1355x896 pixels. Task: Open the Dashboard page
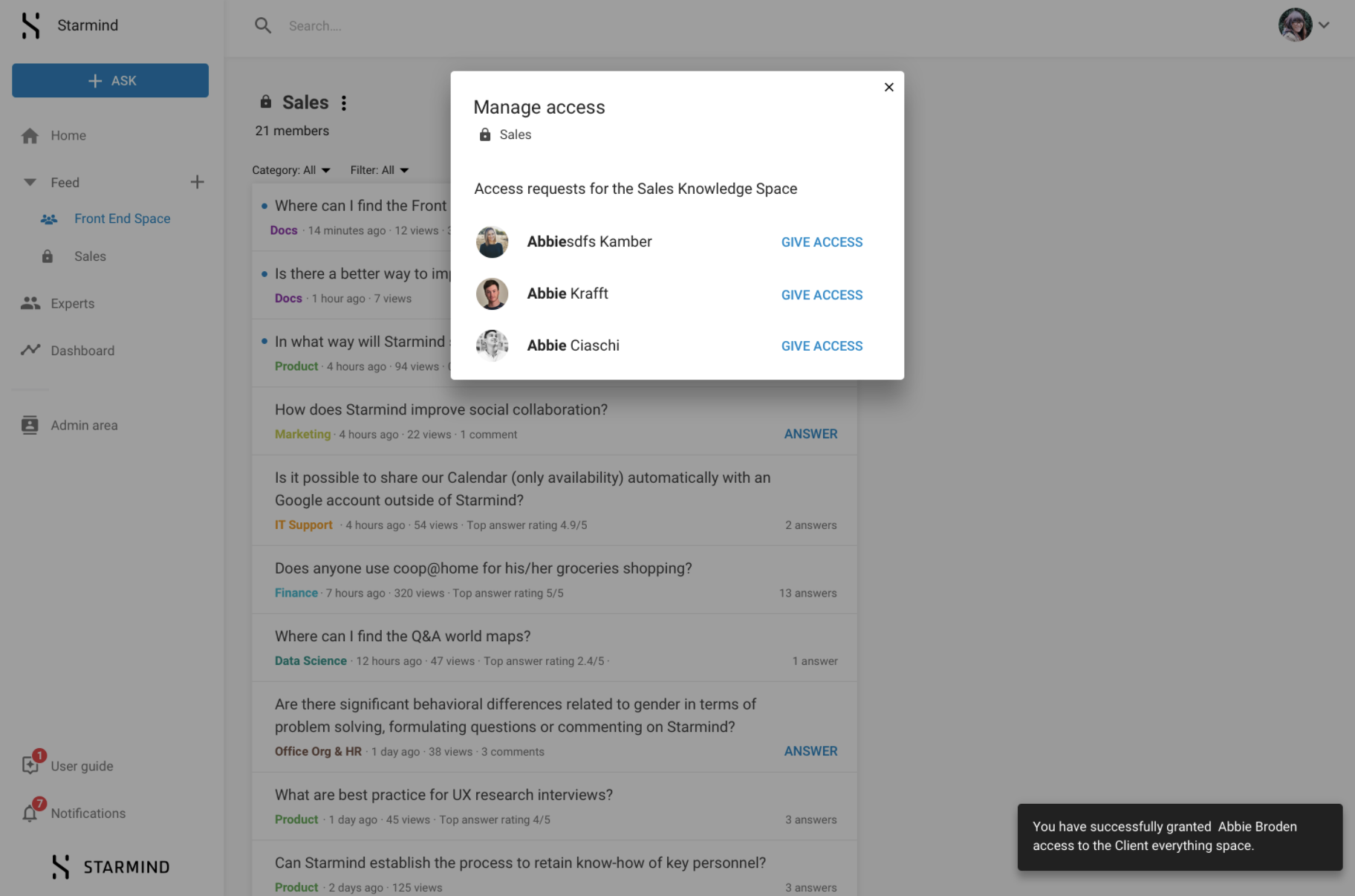pyautogui.click(x=82, y=351)
